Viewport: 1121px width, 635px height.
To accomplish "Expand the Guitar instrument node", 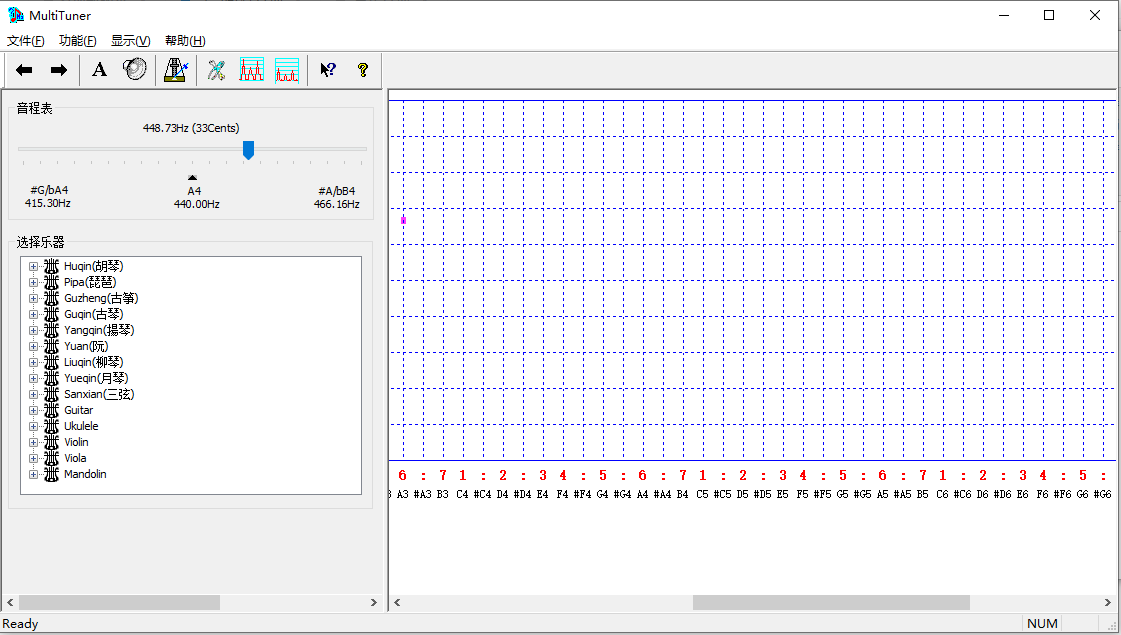I will (x=33, y=410).
